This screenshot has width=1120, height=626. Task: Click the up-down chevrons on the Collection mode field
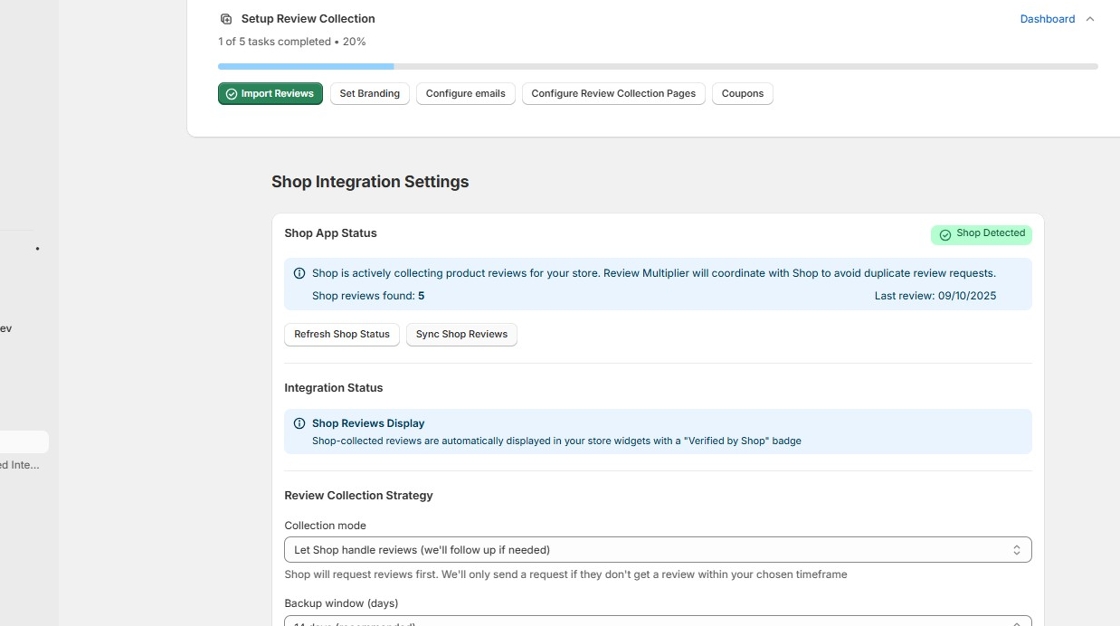point(1016,549)
